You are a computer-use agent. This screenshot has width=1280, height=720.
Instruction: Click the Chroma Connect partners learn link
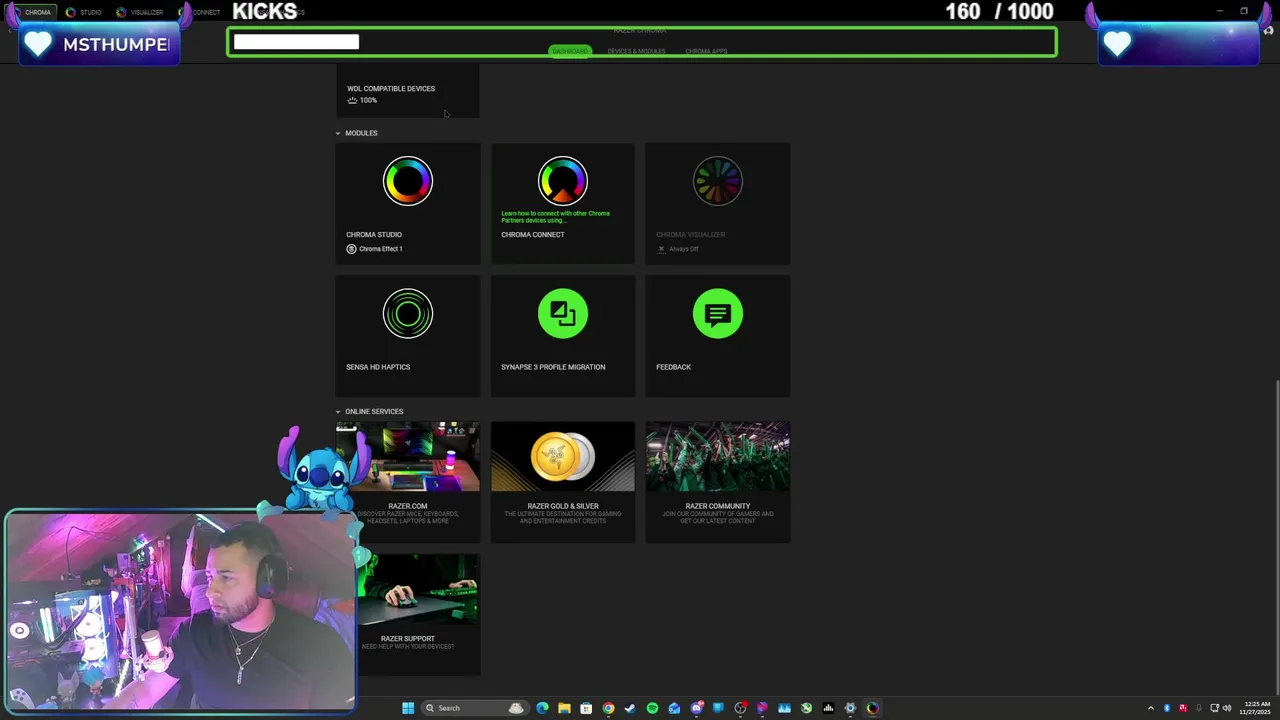pos(555,217)
